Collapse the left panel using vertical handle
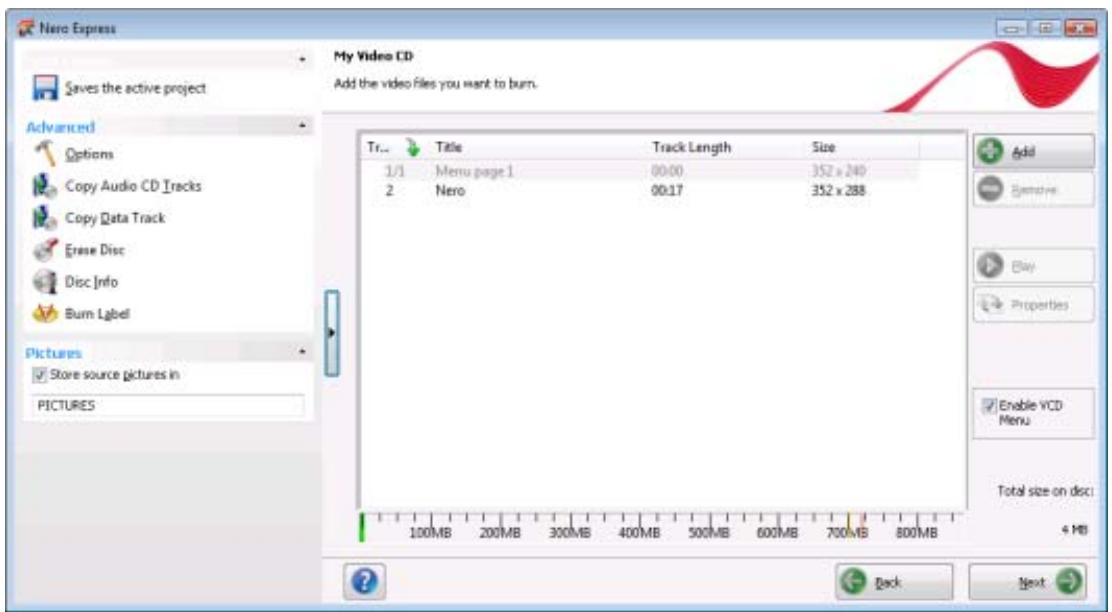The image size is (1112, 612). [332, 333]
